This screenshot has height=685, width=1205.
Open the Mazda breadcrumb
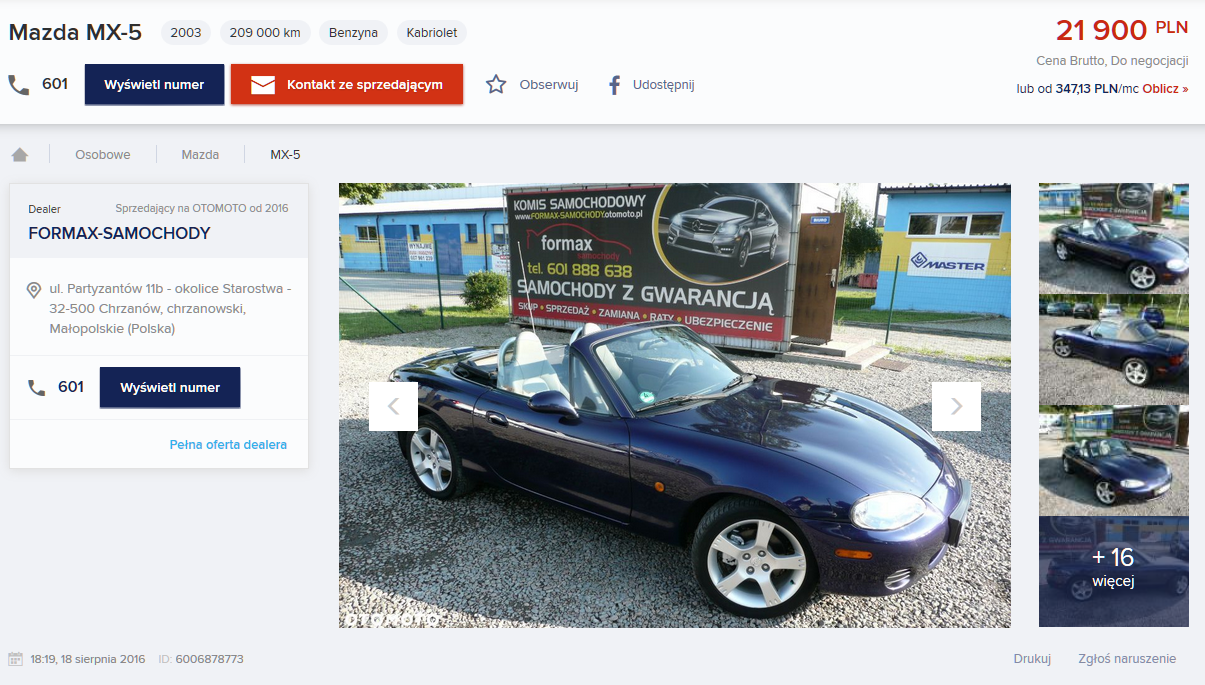tap(200, 155)
